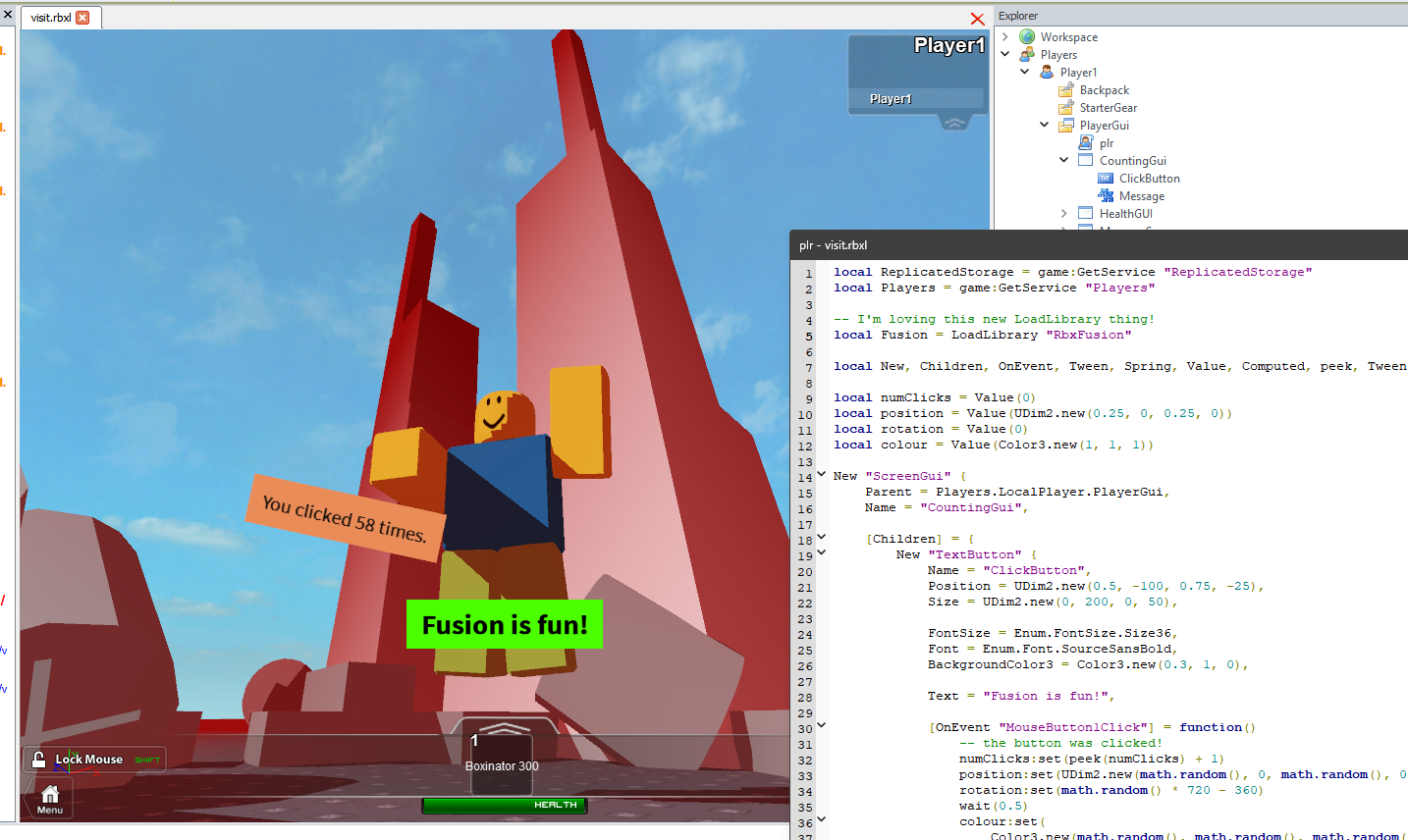Click the Boxinator 300 hotbar slot
Screen dimensions: 1408x840
(502, 764)
